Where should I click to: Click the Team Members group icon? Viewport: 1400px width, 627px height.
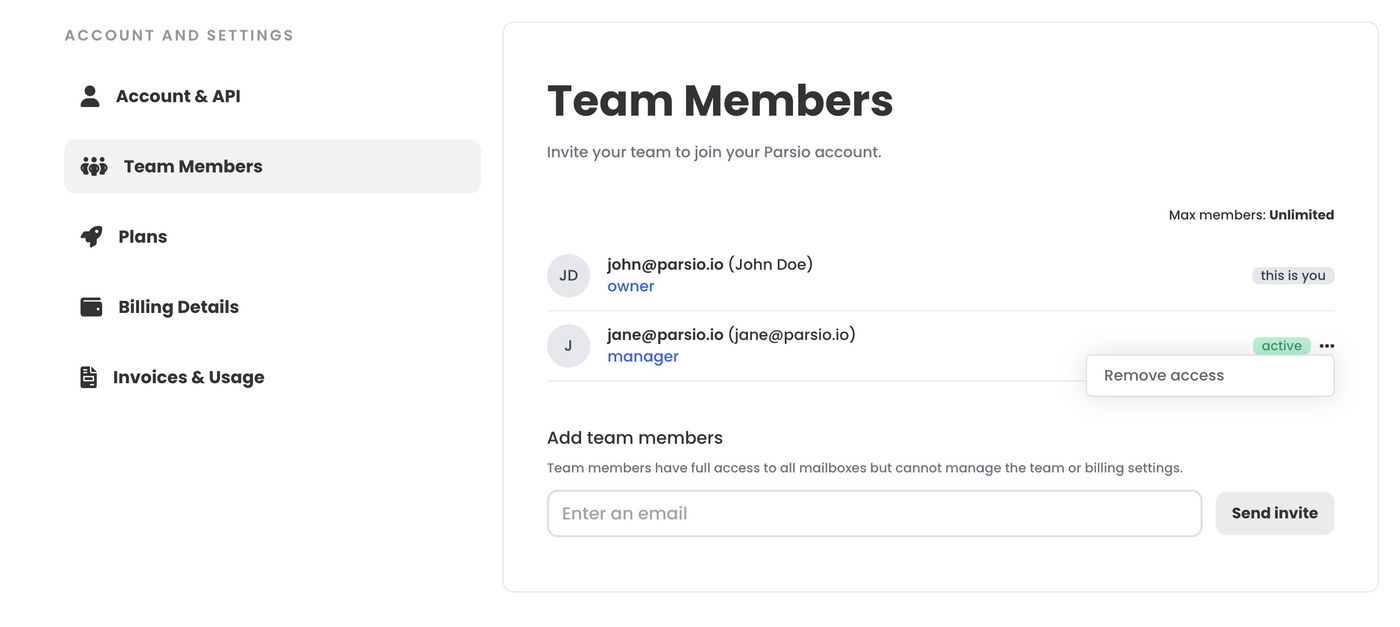click(94, 166)
